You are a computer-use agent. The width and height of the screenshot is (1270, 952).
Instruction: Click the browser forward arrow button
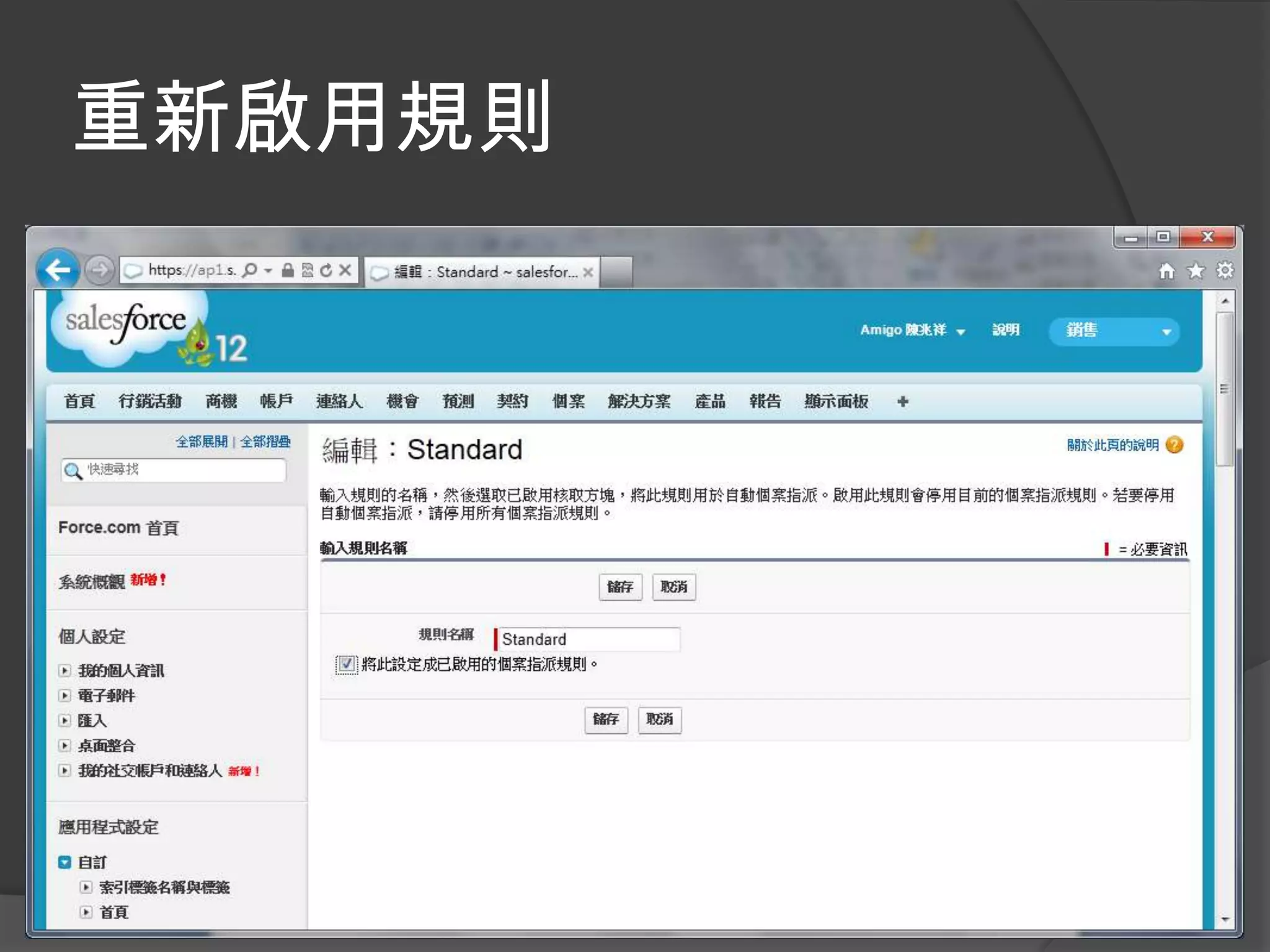pyautogui.click(x=99, y=270)
